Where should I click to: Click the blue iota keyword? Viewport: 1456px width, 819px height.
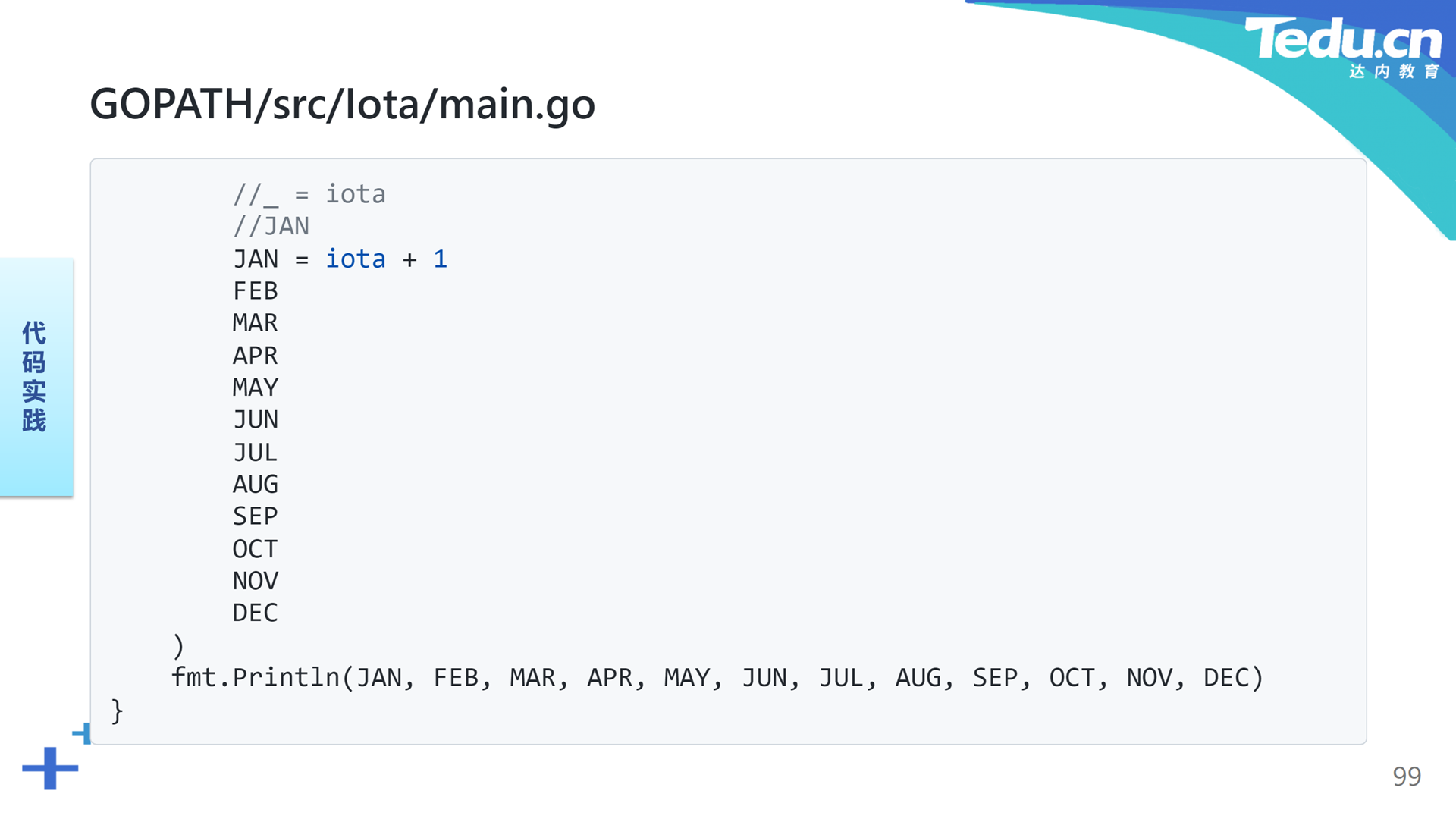click(x=356, y=259)
